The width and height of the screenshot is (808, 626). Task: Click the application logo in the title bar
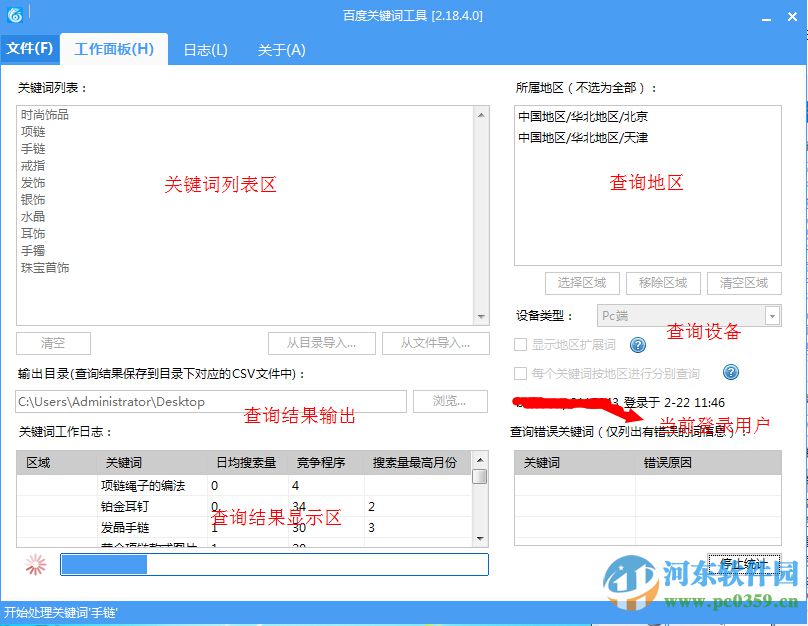click(14, 13)
